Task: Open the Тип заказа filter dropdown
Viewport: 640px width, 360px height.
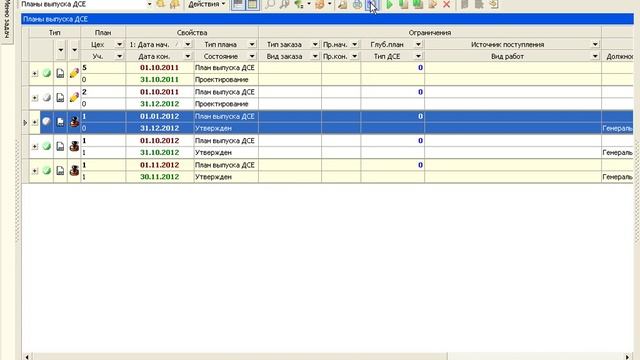Action: click(315, 44)
